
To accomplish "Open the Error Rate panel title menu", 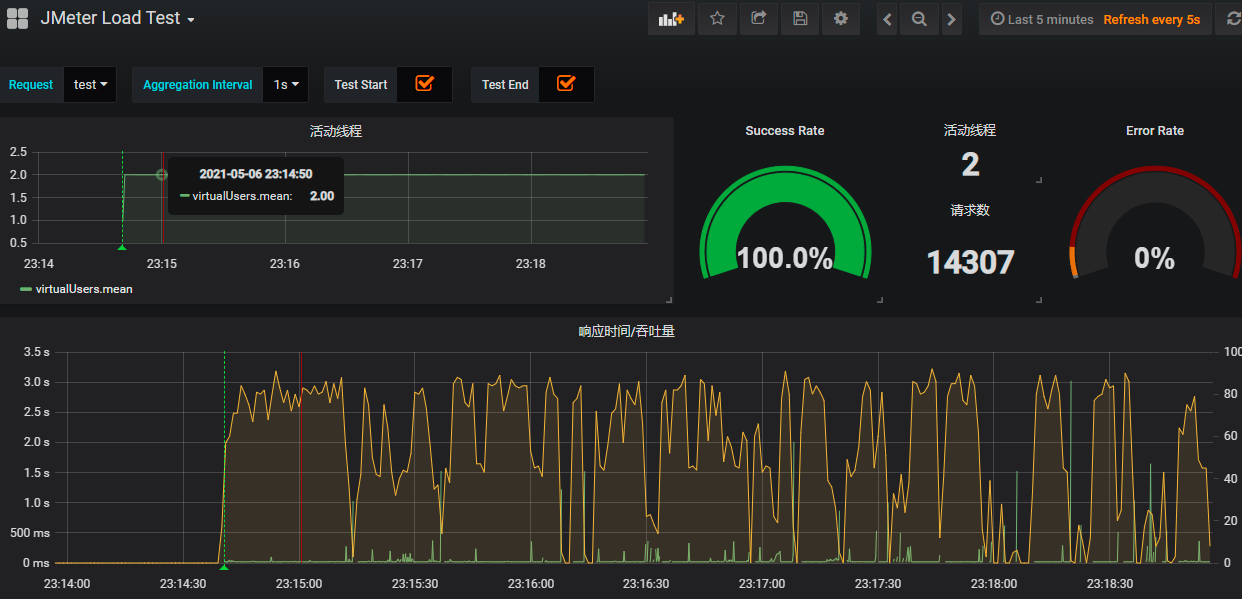I will [1155, 131].
